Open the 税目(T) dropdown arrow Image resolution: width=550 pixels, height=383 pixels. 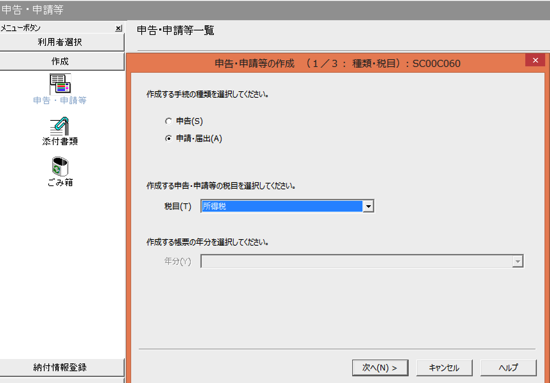368,206
